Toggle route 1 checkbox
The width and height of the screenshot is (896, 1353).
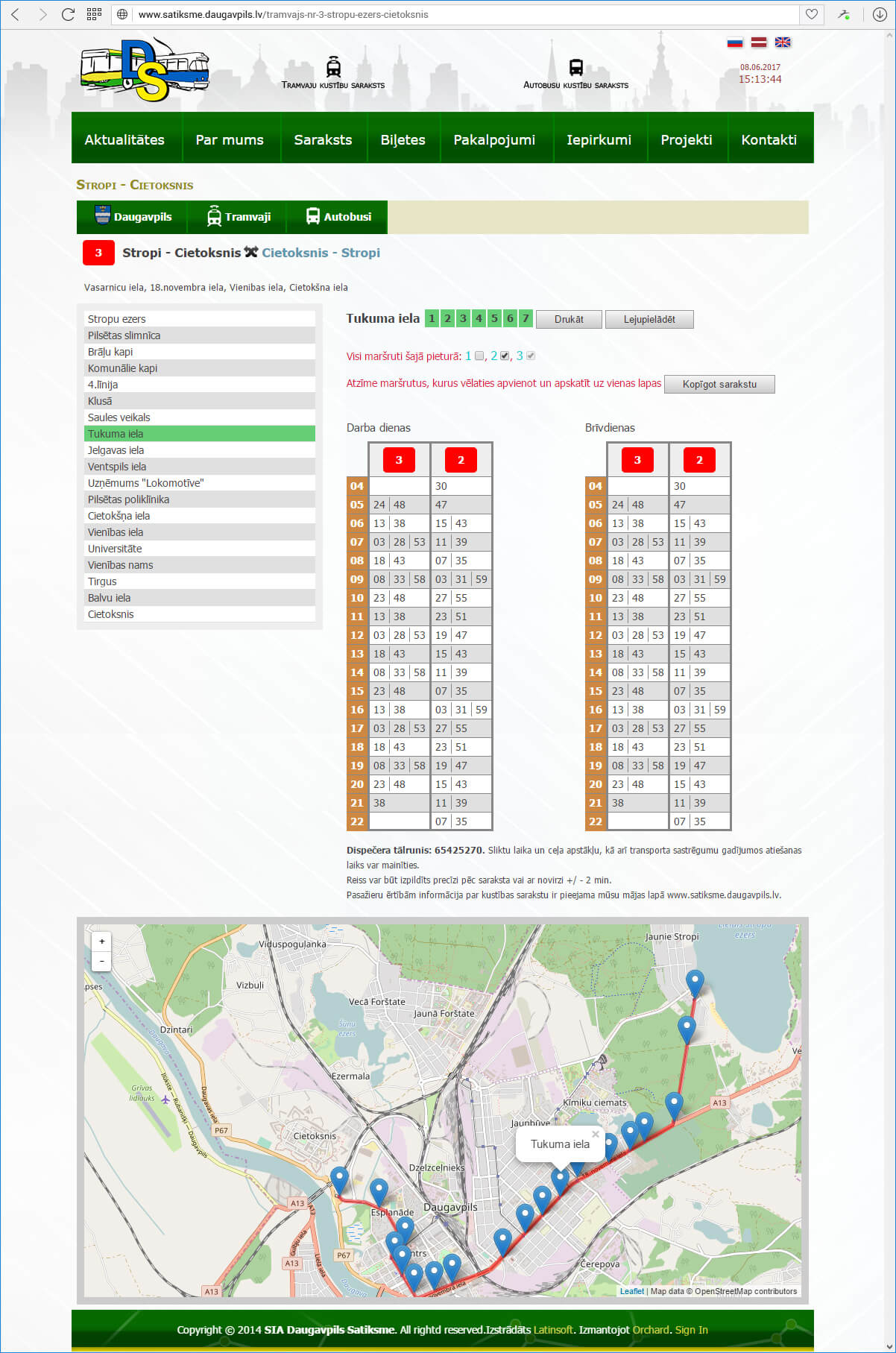click(479, 356)
